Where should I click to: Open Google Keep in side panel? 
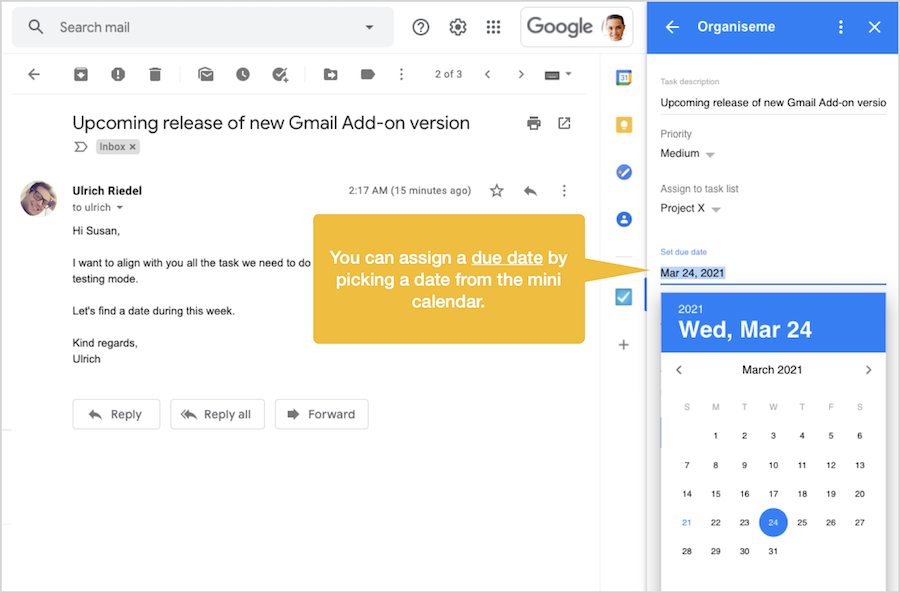click(624, 125)
